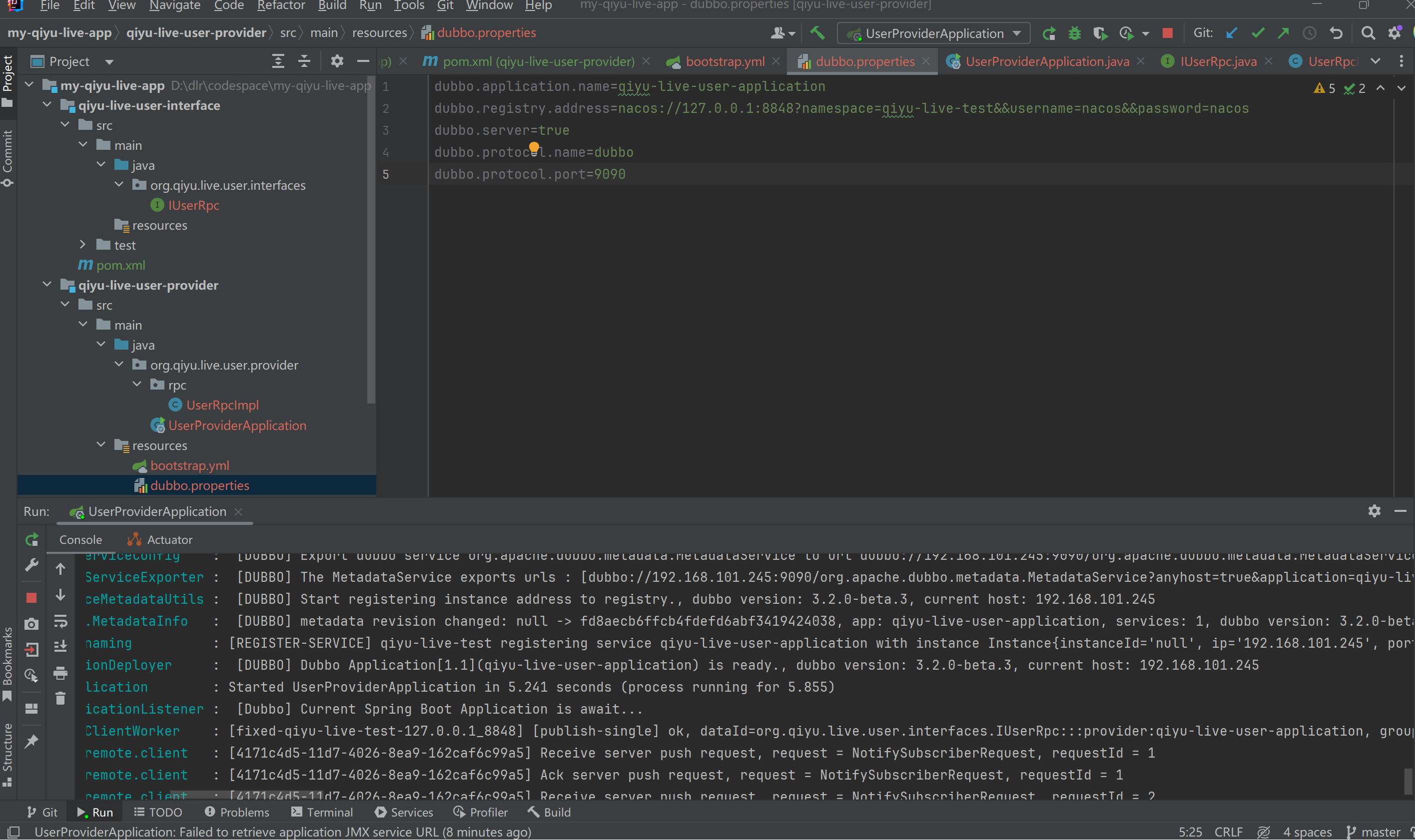Open the Terminal tool window
The image size is (1415, 840).
pos(322,812)
